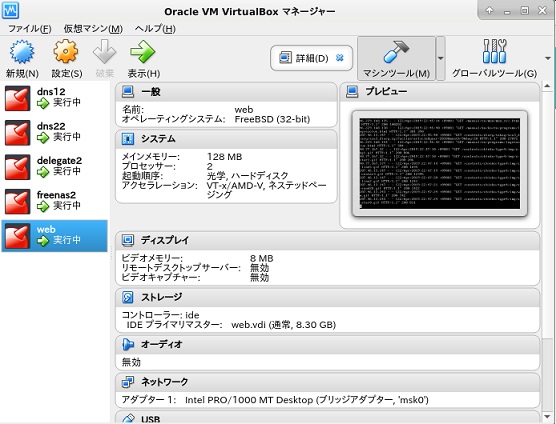This screenshot has width=556, height=424.
Task: Open System (システム) section header link
Action: (x=158, y=139)
